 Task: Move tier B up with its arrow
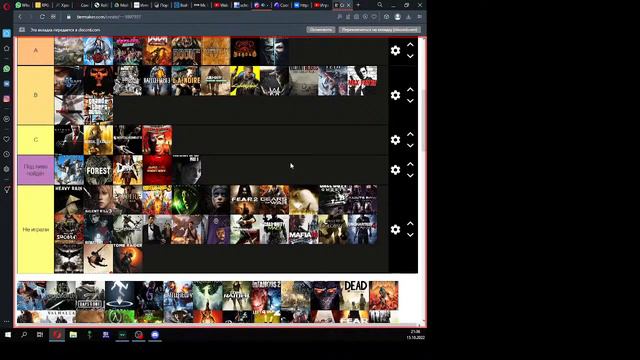tap(410, 89)
